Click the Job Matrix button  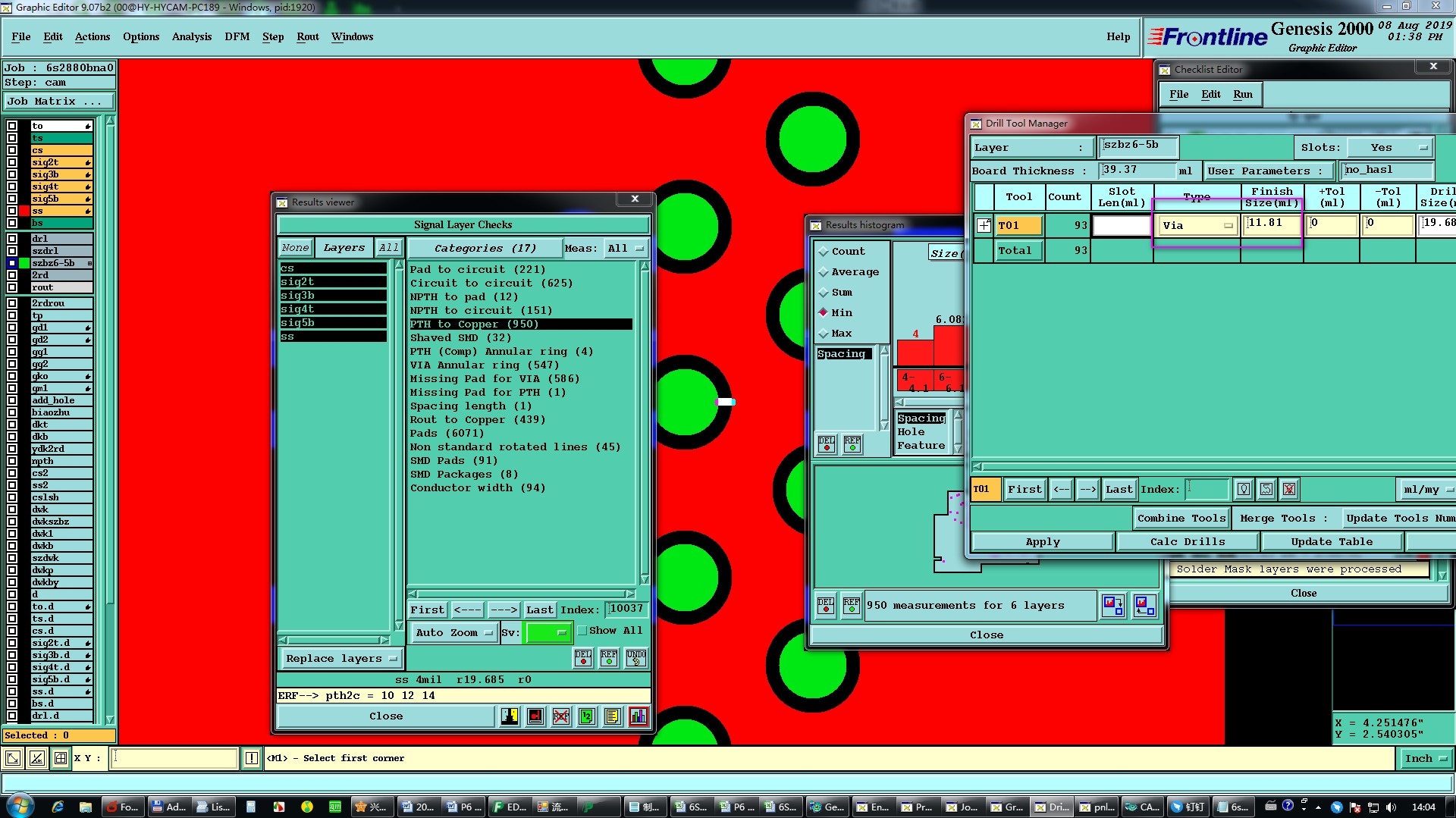(x=59, y=102)
